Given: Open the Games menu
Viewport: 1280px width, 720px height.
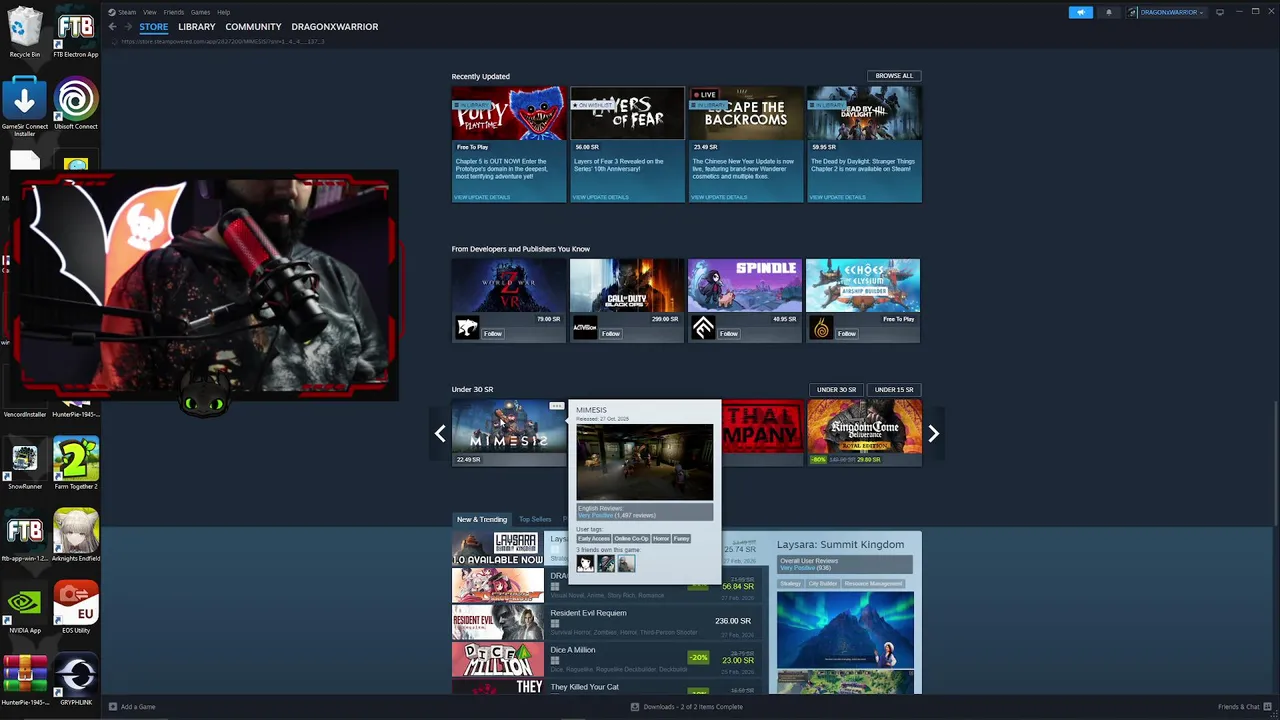Looking at the screenshot, I should (x=200, y=12).
